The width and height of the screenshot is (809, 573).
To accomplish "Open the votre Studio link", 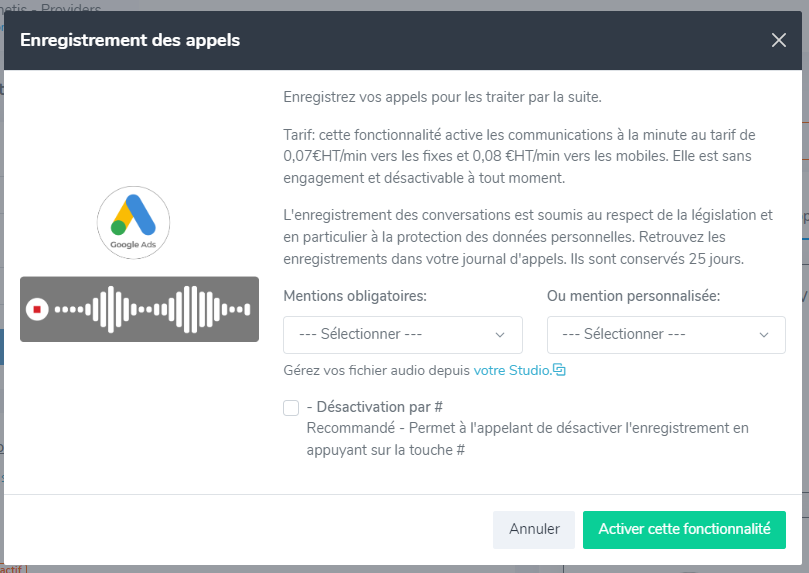I will tap(512, 370).
